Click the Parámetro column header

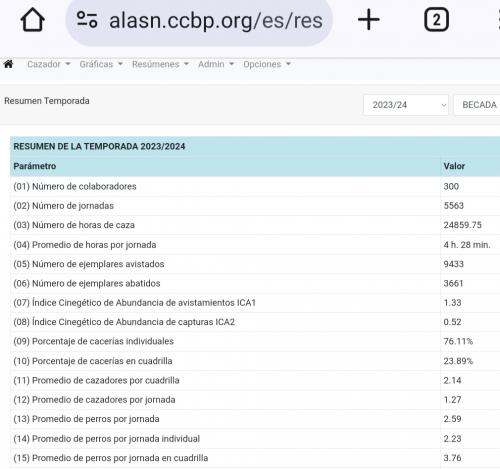pos(35,166)
